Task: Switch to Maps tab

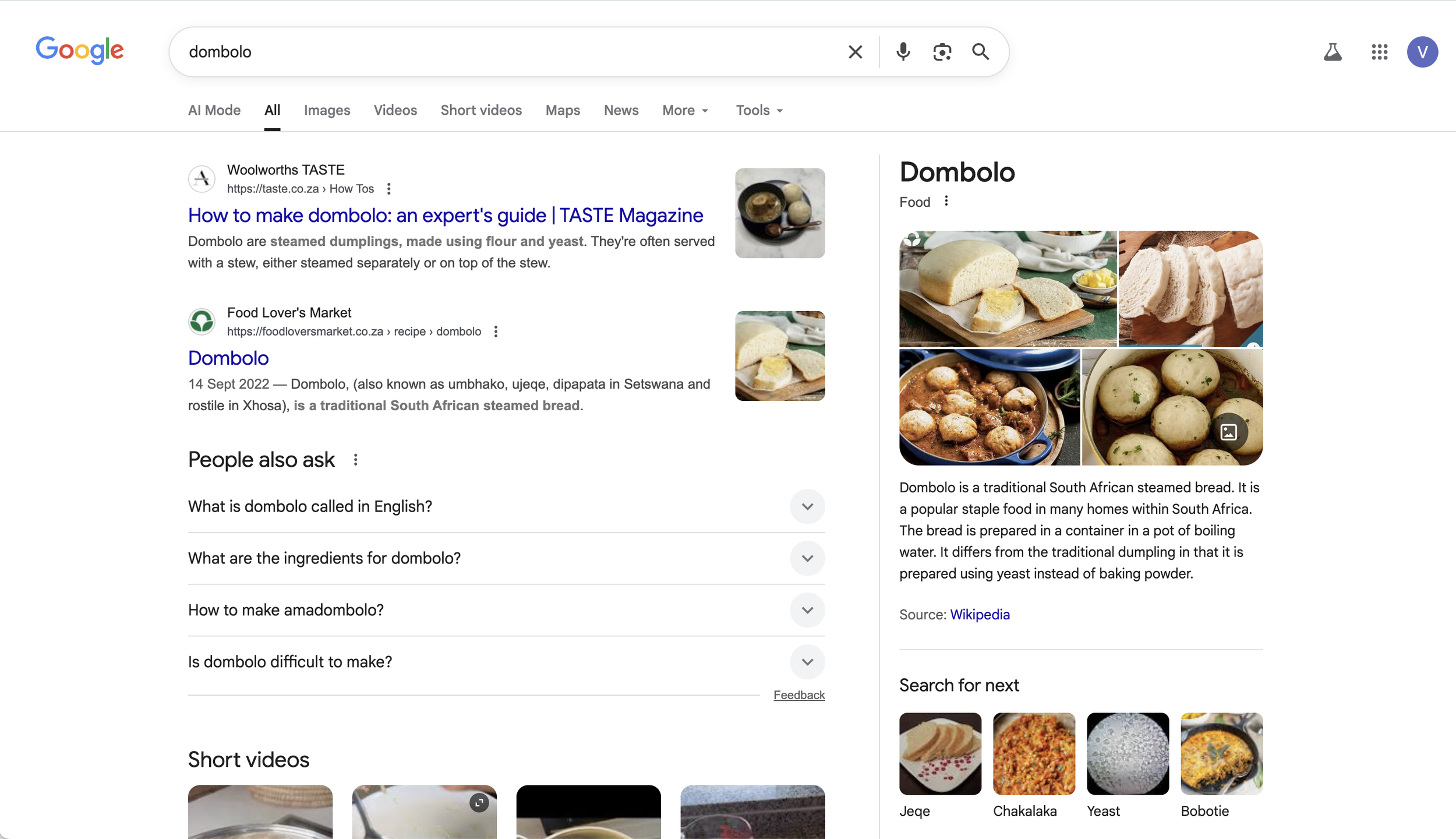Action: 563,110
